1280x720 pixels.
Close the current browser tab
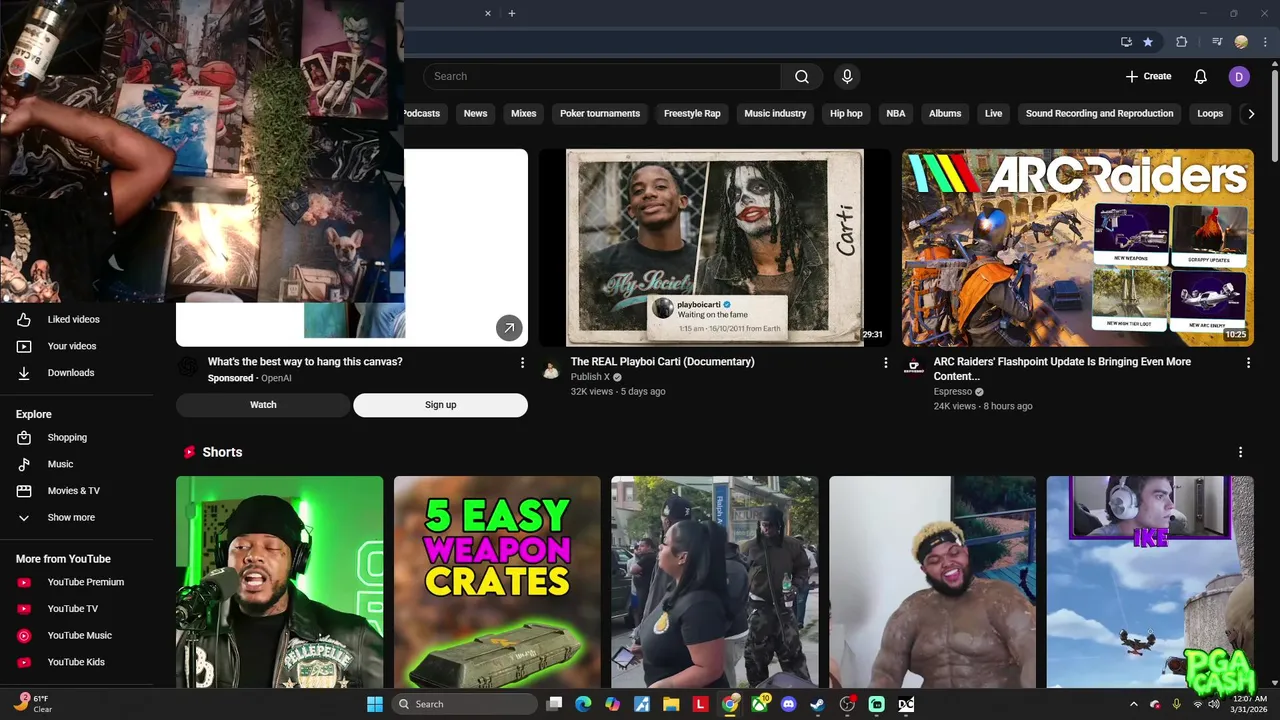(488, 13)
